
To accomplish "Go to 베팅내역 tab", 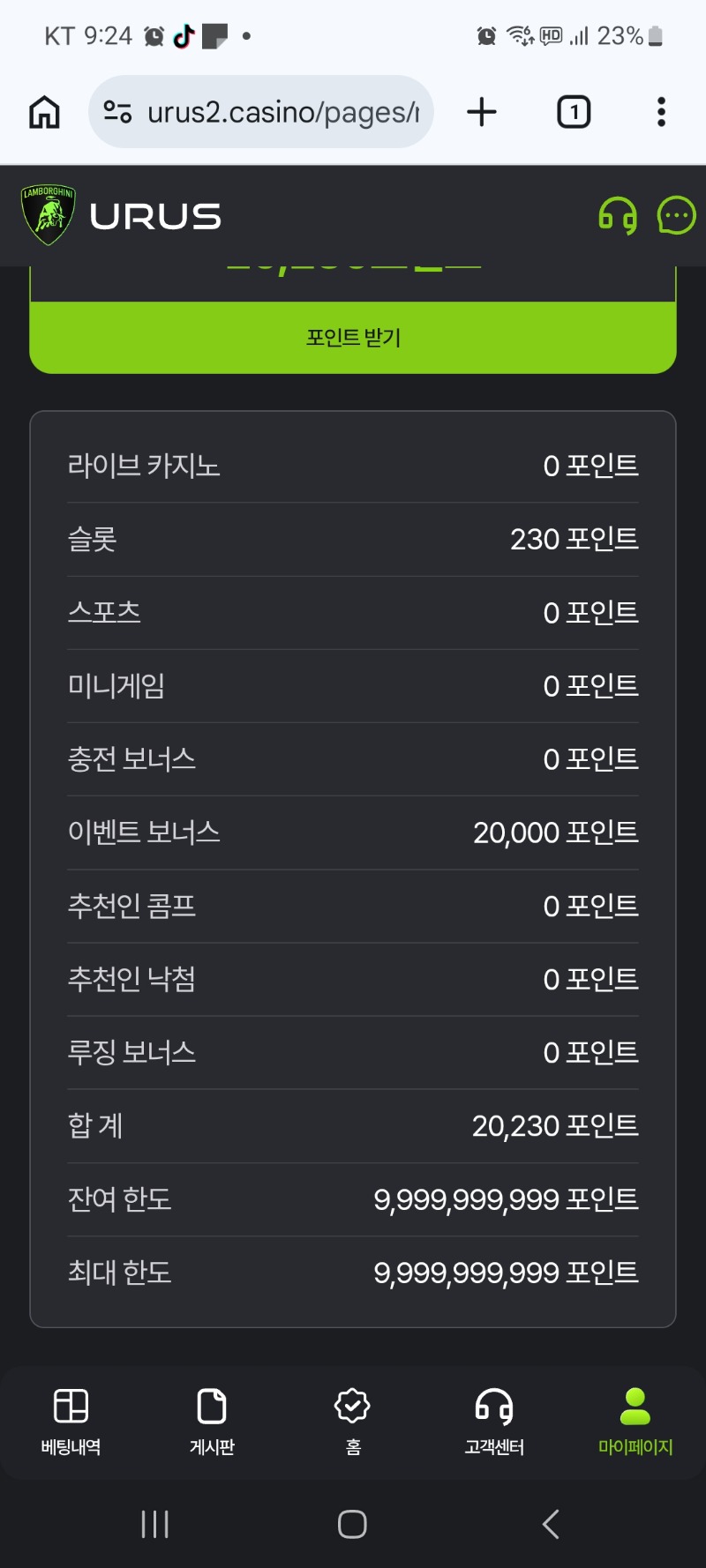I will point(71,1421).
